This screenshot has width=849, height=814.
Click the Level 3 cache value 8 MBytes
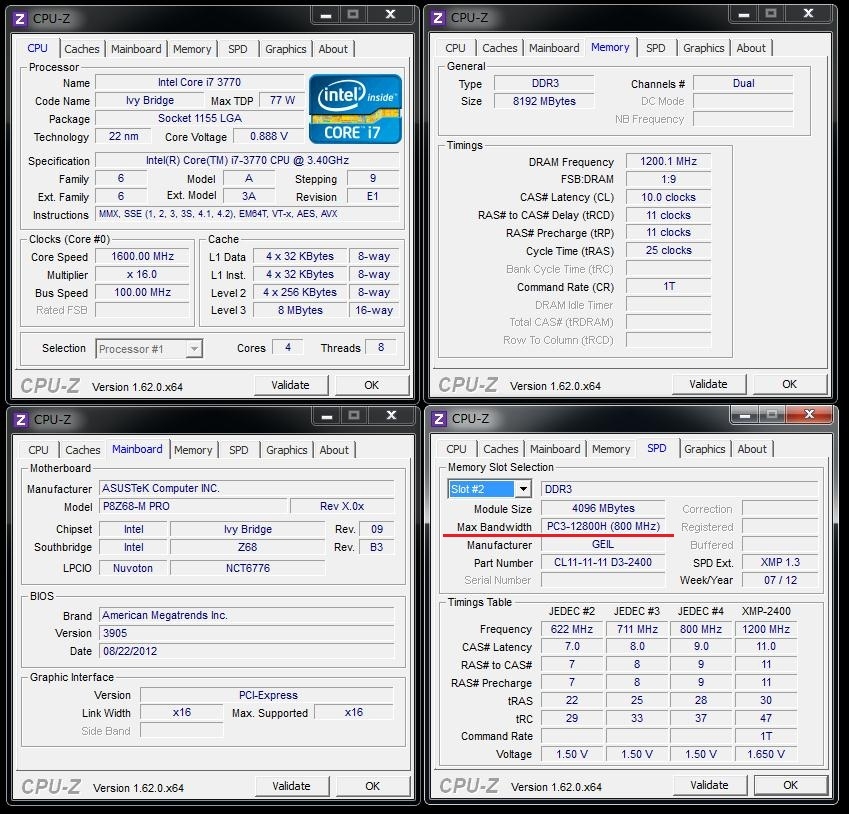(301, 310)
